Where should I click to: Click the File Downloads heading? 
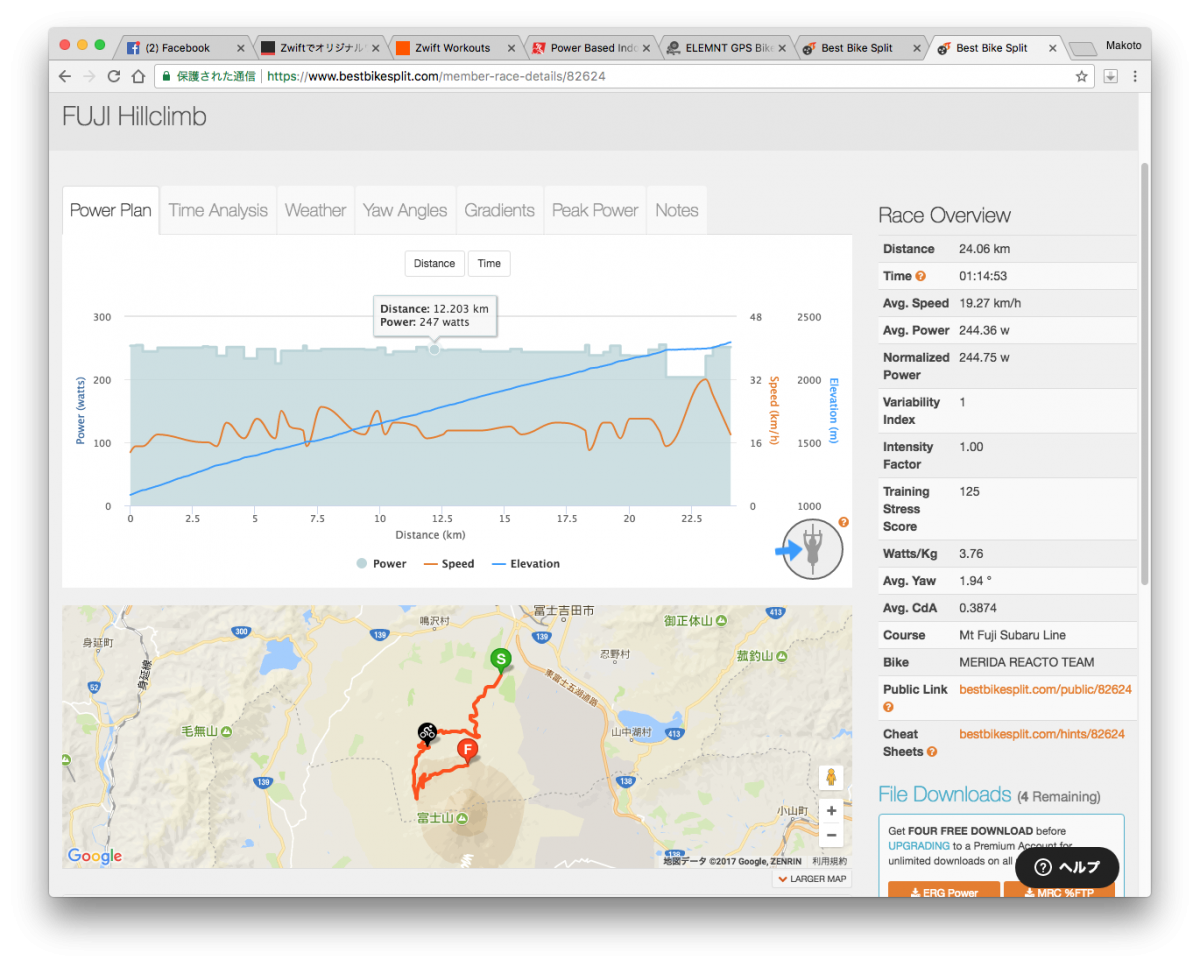(x=945, y=794)
